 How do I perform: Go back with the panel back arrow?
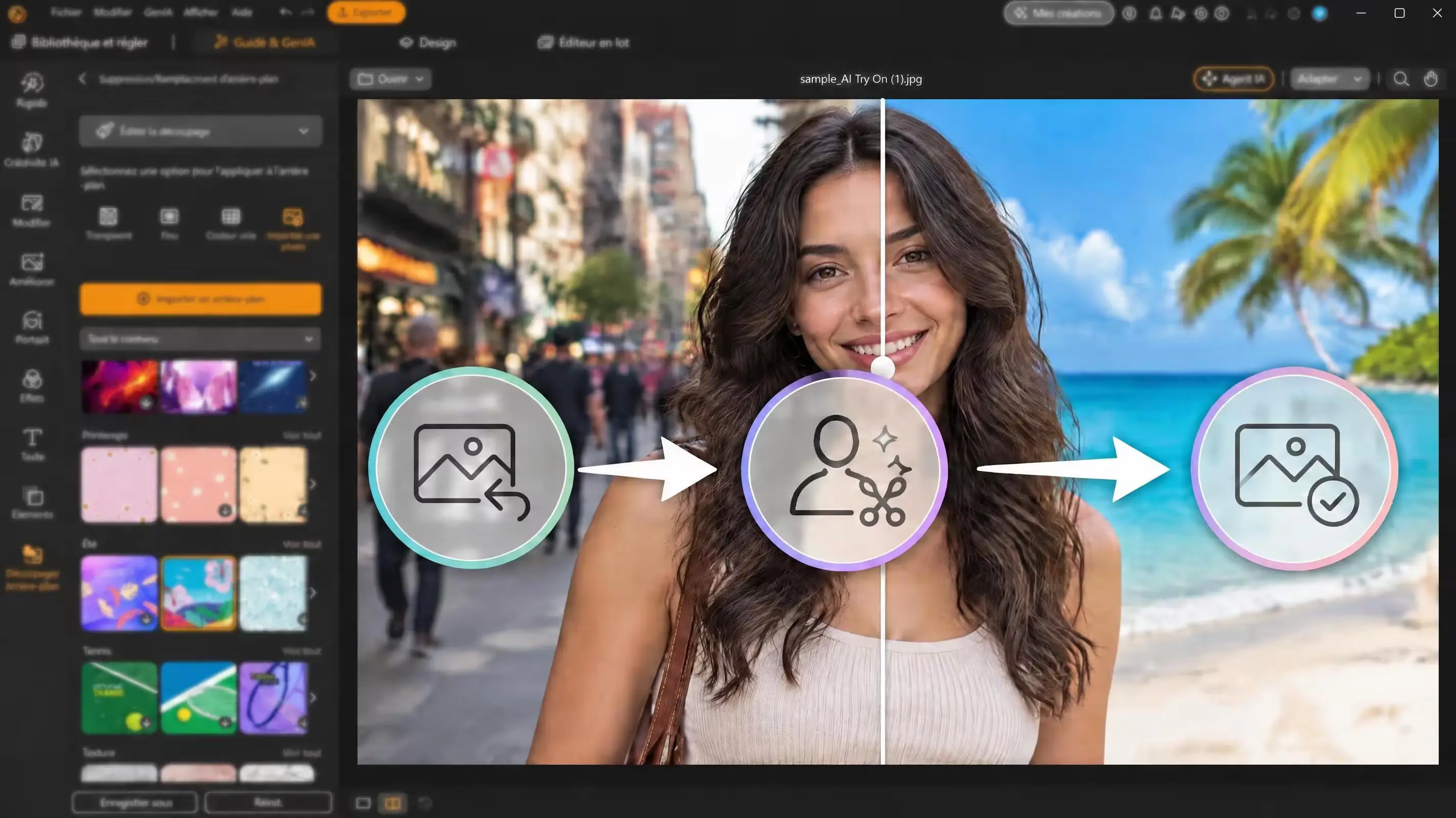[x=82, y=79]
